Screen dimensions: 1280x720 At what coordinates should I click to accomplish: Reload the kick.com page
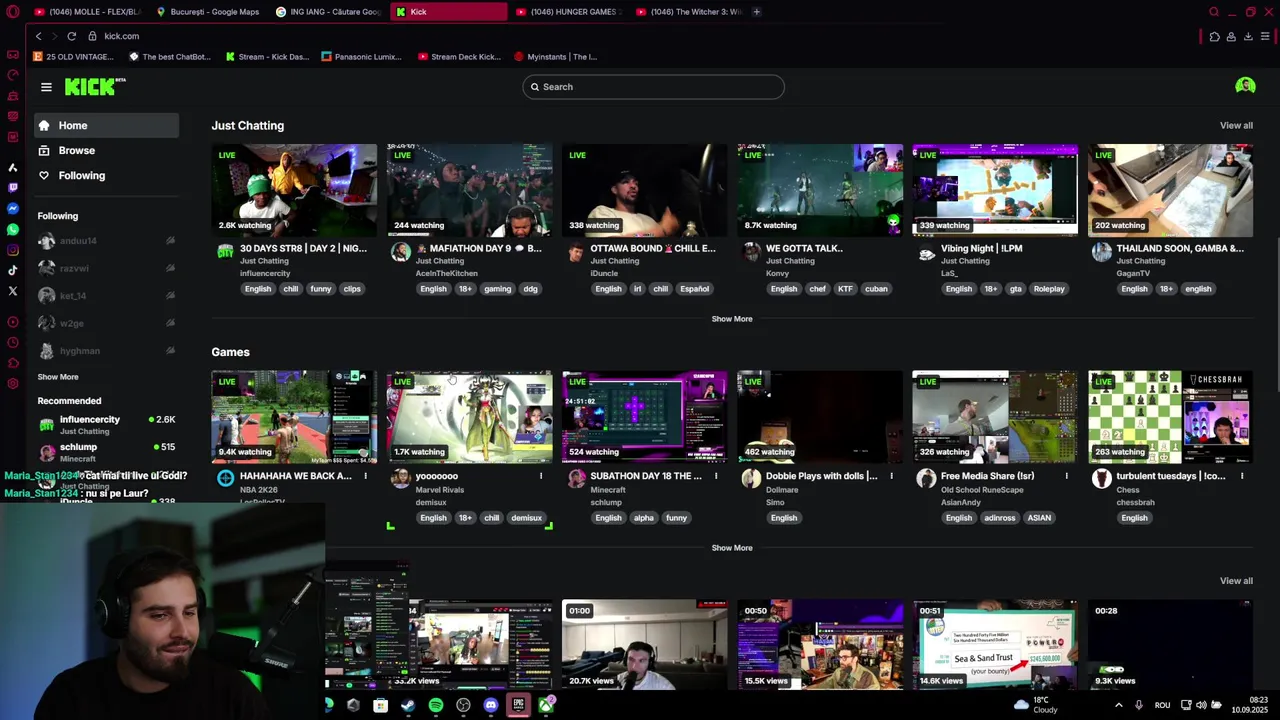[72, 36]
